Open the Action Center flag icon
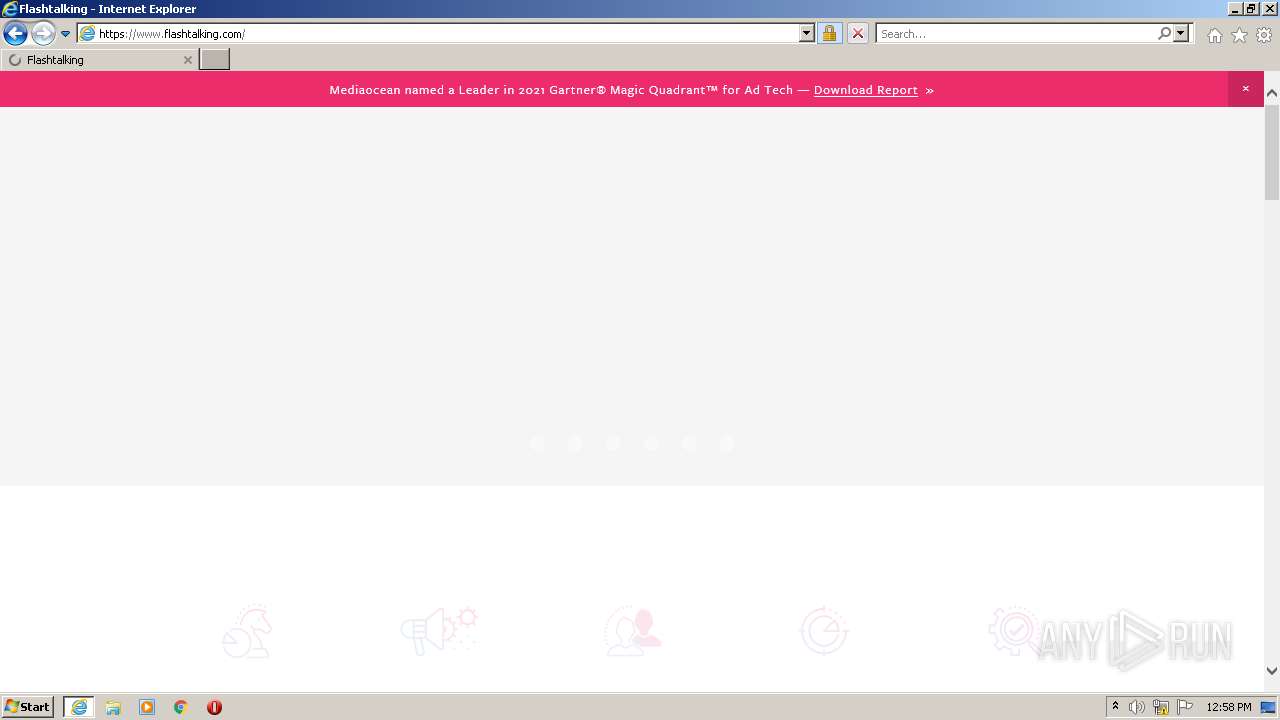This screenshot has height=720, width=1280. pos(1185,707)
